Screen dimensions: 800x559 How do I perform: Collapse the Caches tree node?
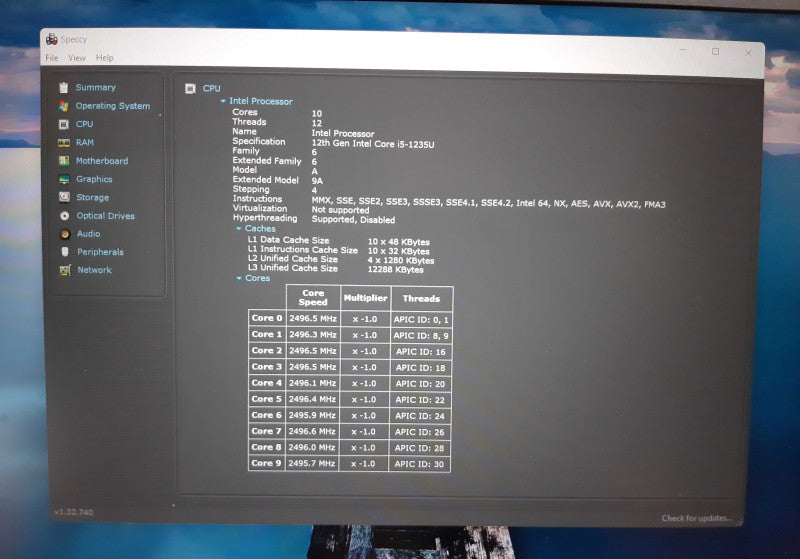239,228
